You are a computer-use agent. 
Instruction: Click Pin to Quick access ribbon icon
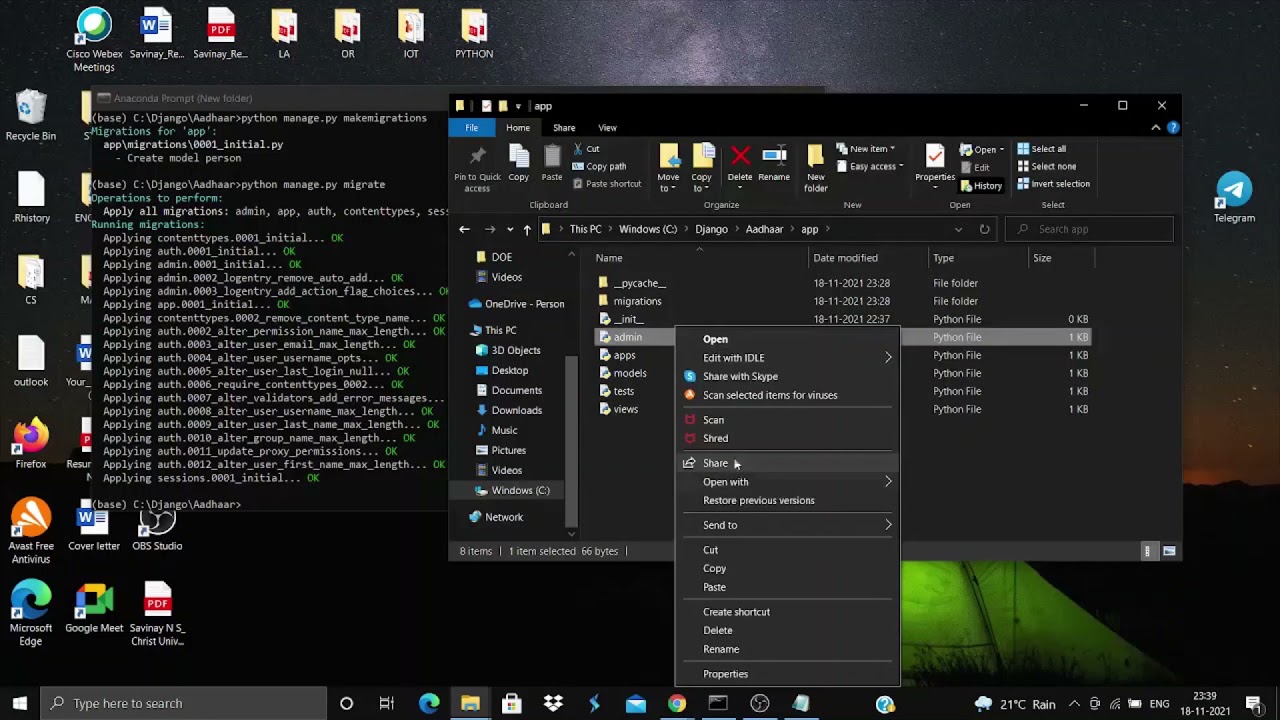pos(477,167)
